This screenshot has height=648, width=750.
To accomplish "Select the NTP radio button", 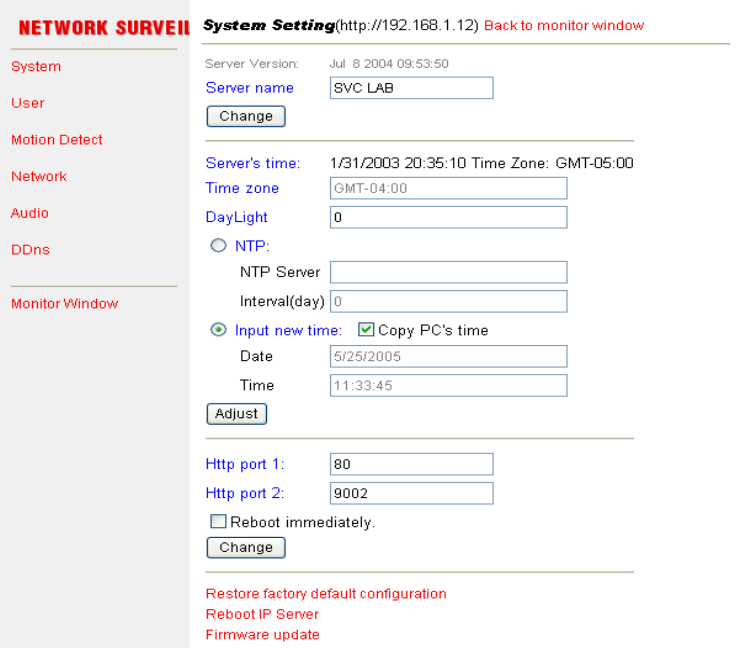I will [218, 246].
